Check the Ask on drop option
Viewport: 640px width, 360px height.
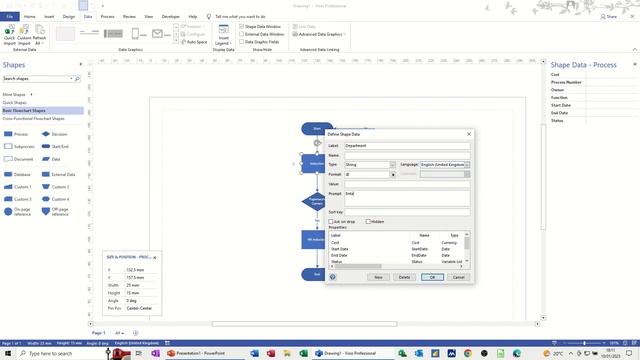click(x=331, y=222)
